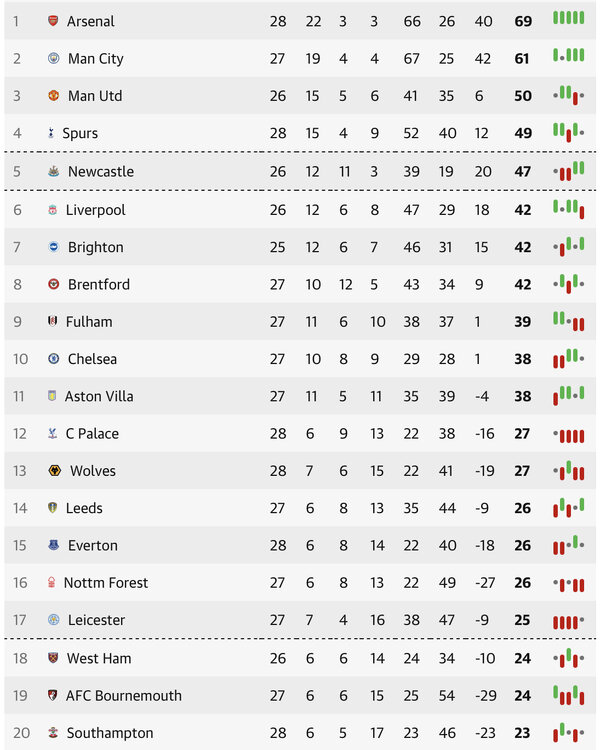600x750 pixels.
Task: Open the Brentford team link
Action: point(98,284)
